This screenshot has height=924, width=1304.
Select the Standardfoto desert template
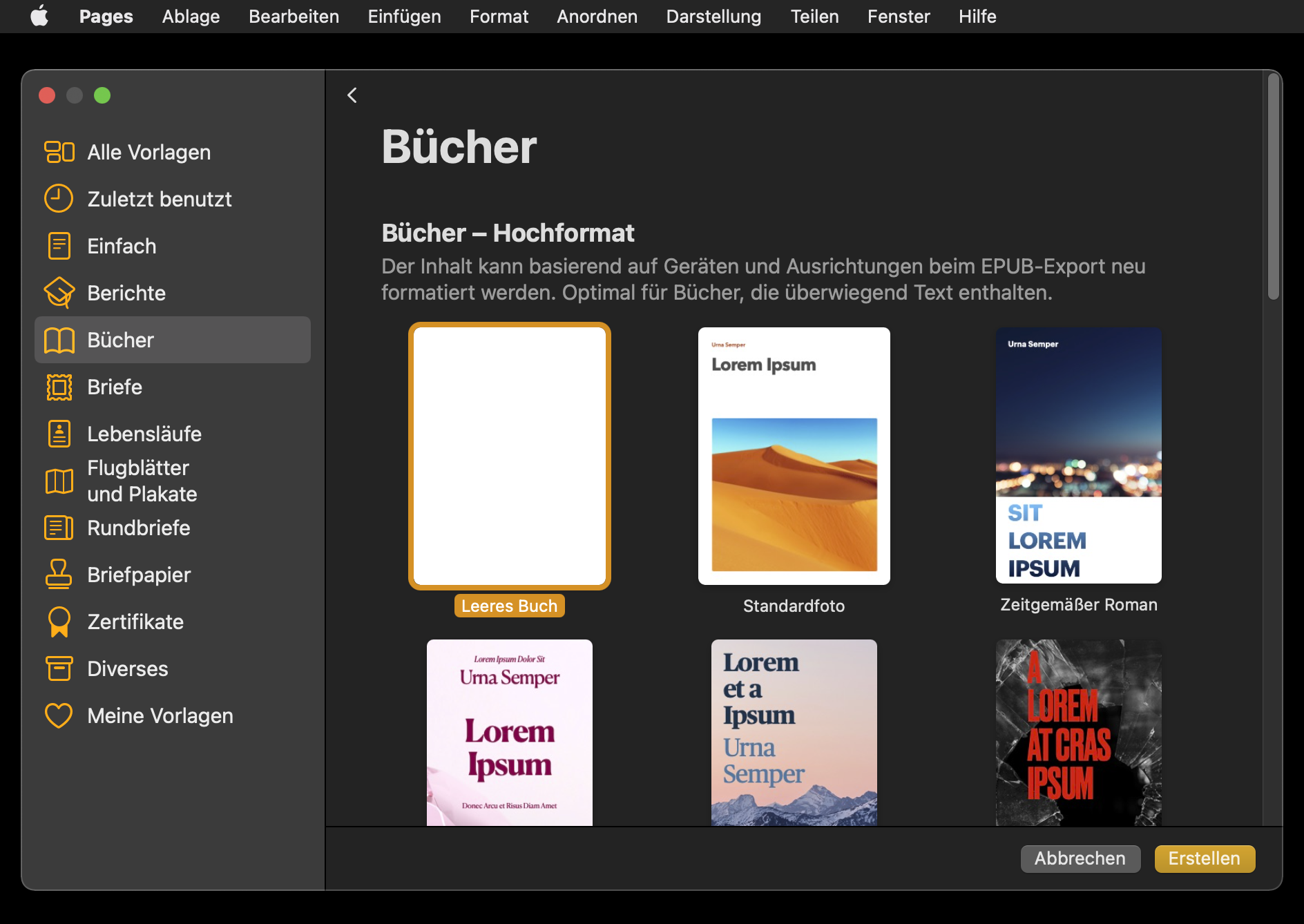tap(794, 456)
